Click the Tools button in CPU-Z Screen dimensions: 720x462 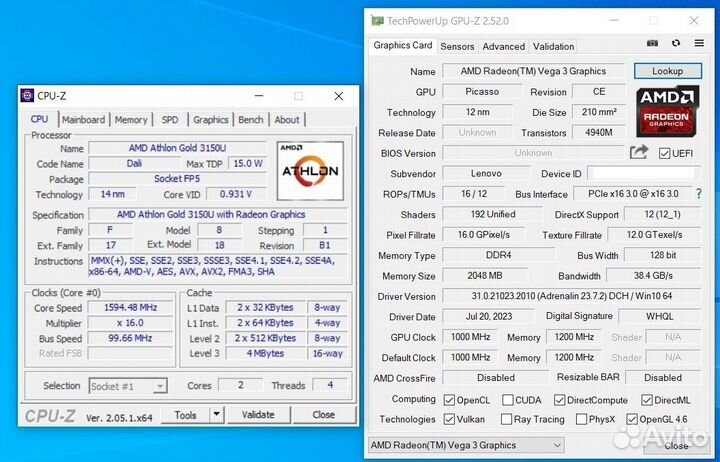click(186, 415)
